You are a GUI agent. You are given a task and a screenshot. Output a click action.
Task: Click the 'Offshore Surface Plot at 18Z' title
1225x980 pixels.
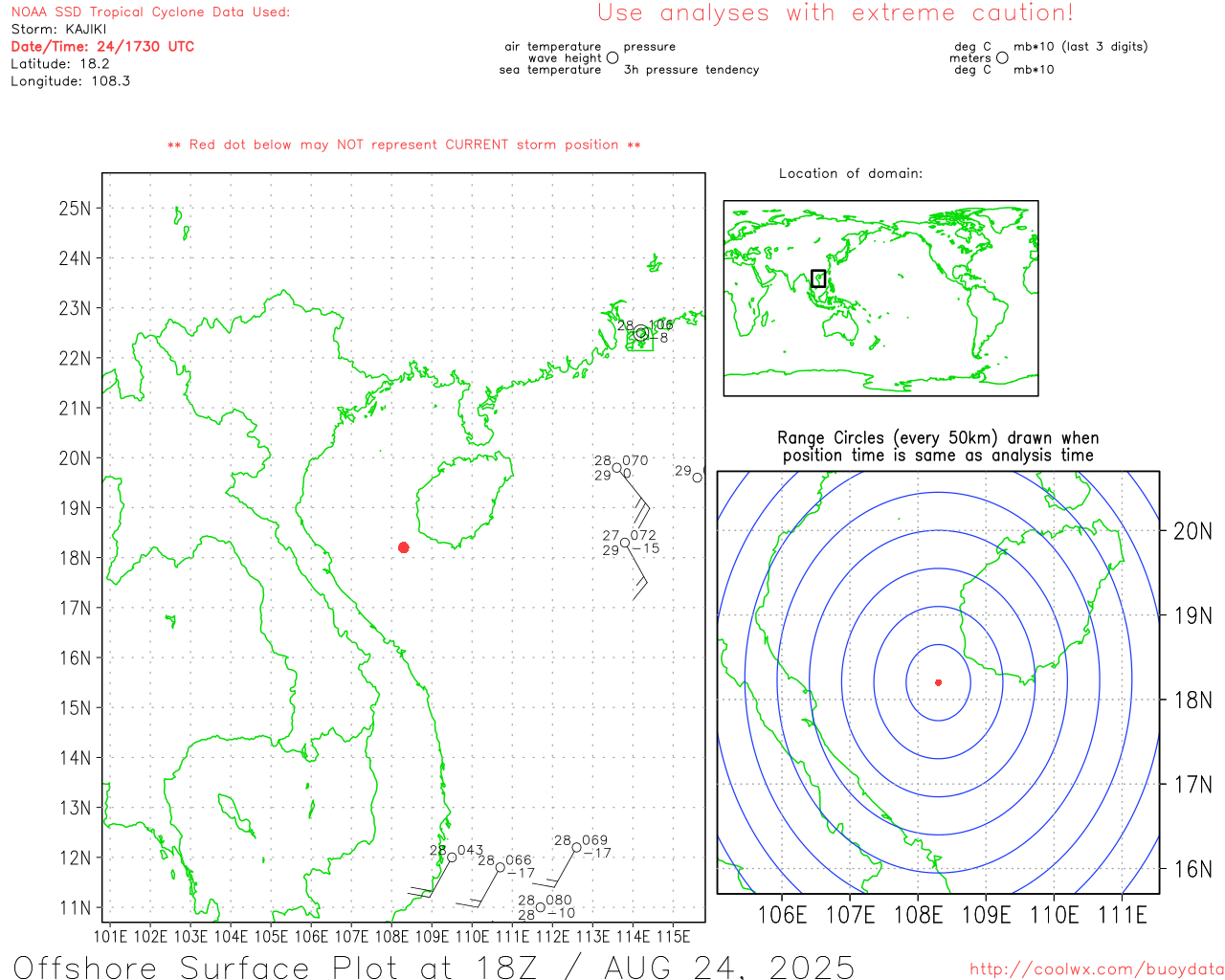click(434, 967)
